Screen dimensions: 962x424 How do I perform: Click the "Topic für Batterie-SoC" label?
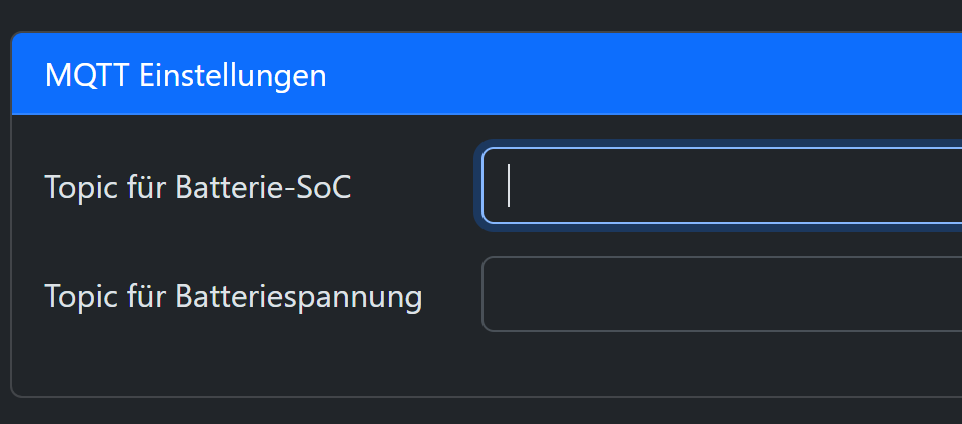198,187
